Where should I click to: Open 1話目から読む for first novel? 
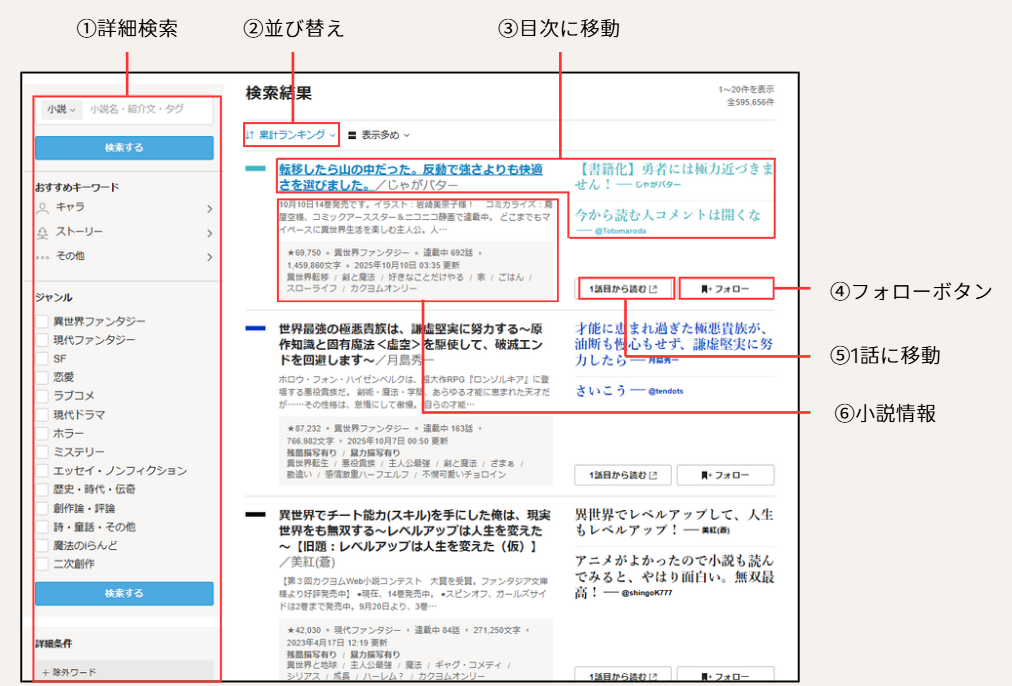[625, 289]
